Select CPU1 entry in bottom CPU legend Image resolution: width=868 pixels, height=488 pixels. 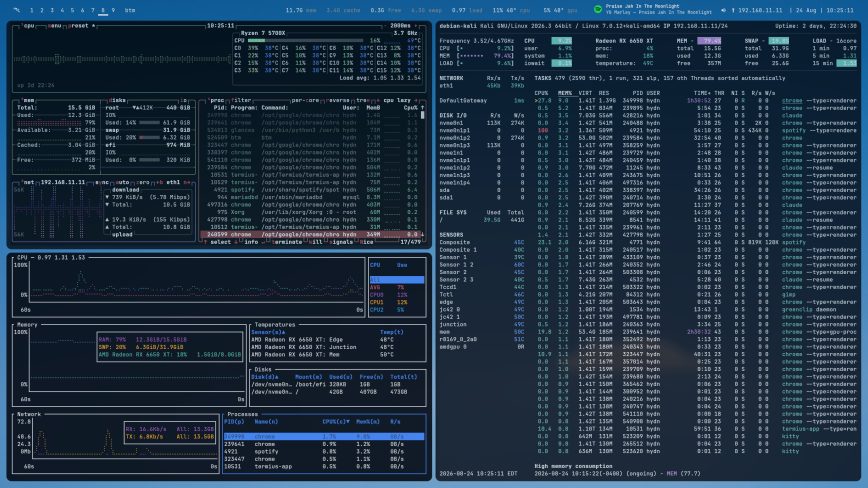pyautogui.click(x=396, y=303)
